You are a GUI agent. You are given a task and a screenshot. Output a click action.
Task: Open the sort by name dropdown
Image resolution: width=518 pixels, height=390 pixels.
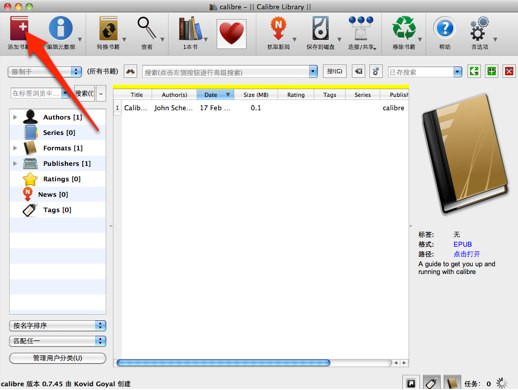pyautogui.click(x=58, y=326)
